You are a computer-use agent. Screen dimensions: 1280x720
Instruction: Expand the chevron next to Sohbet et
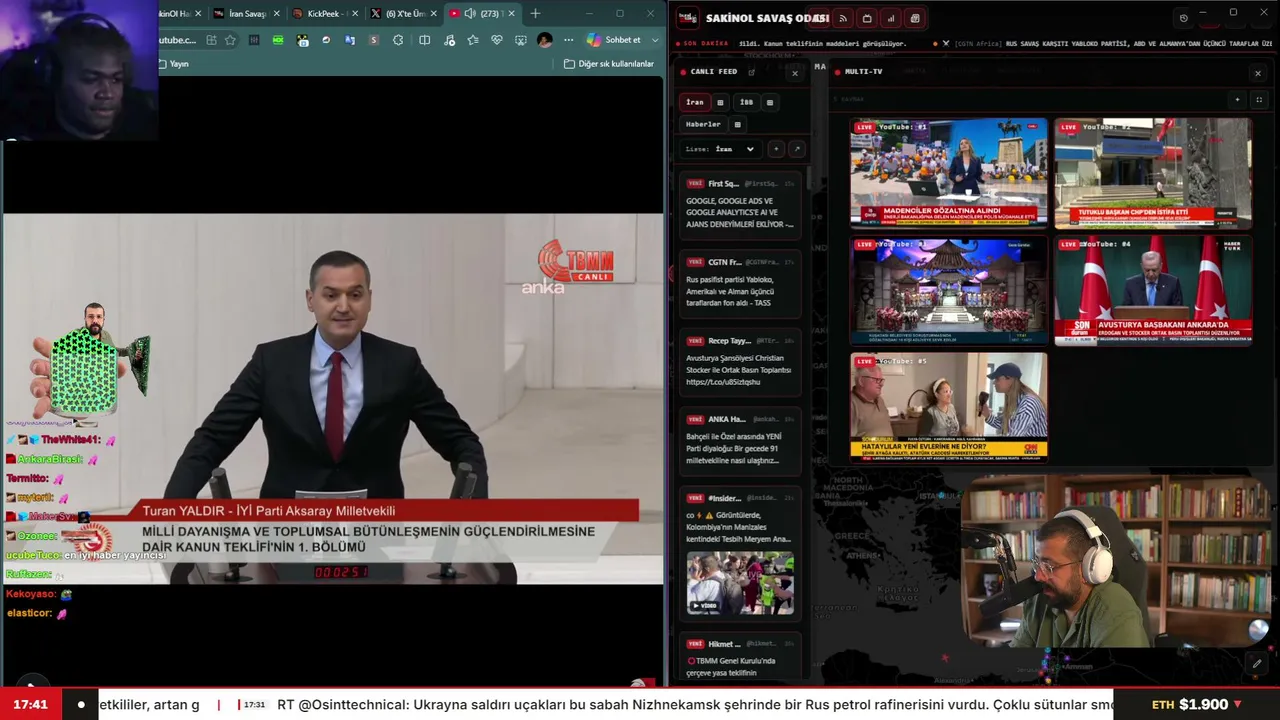[x=655, y=40]
